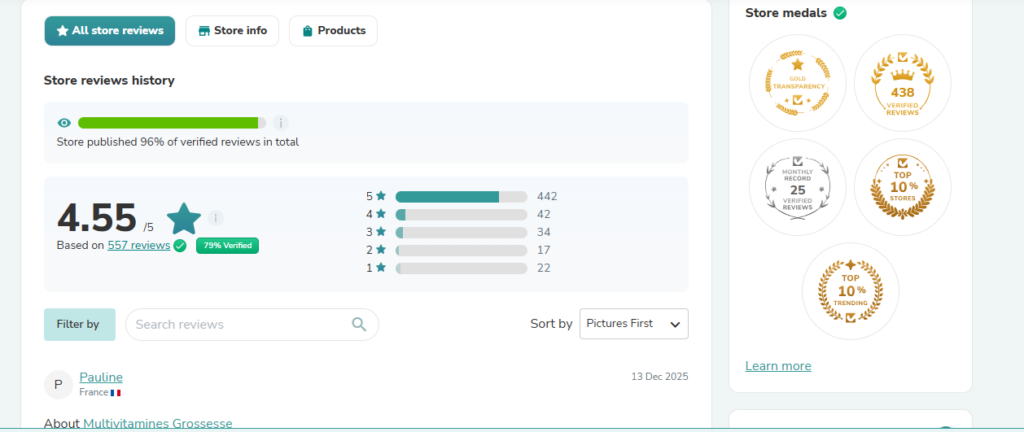Click info icon next to 4.55 rating
Screen dimensions: 1024x432
click(x=216, y=218)
